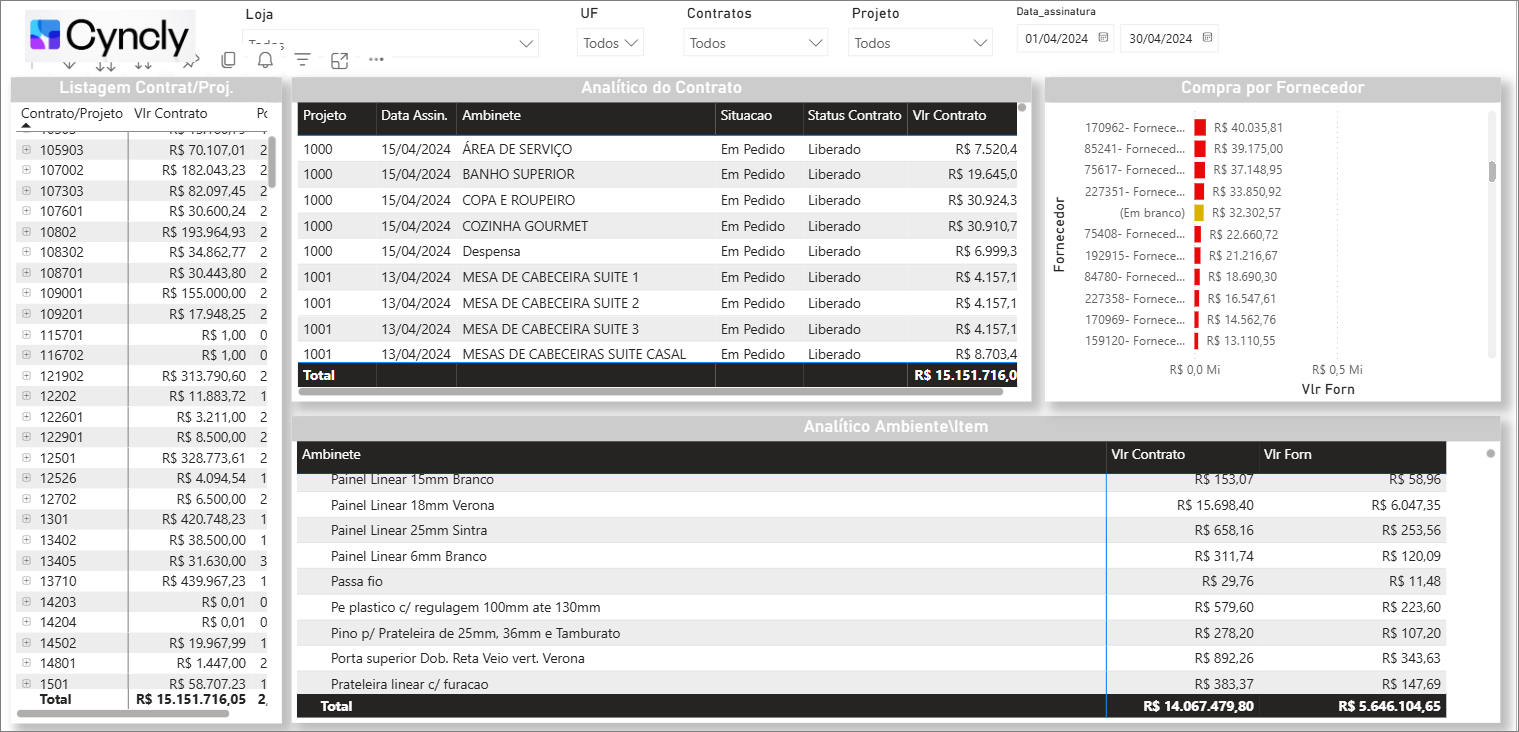Expand contract row 14502

(26, 642)
